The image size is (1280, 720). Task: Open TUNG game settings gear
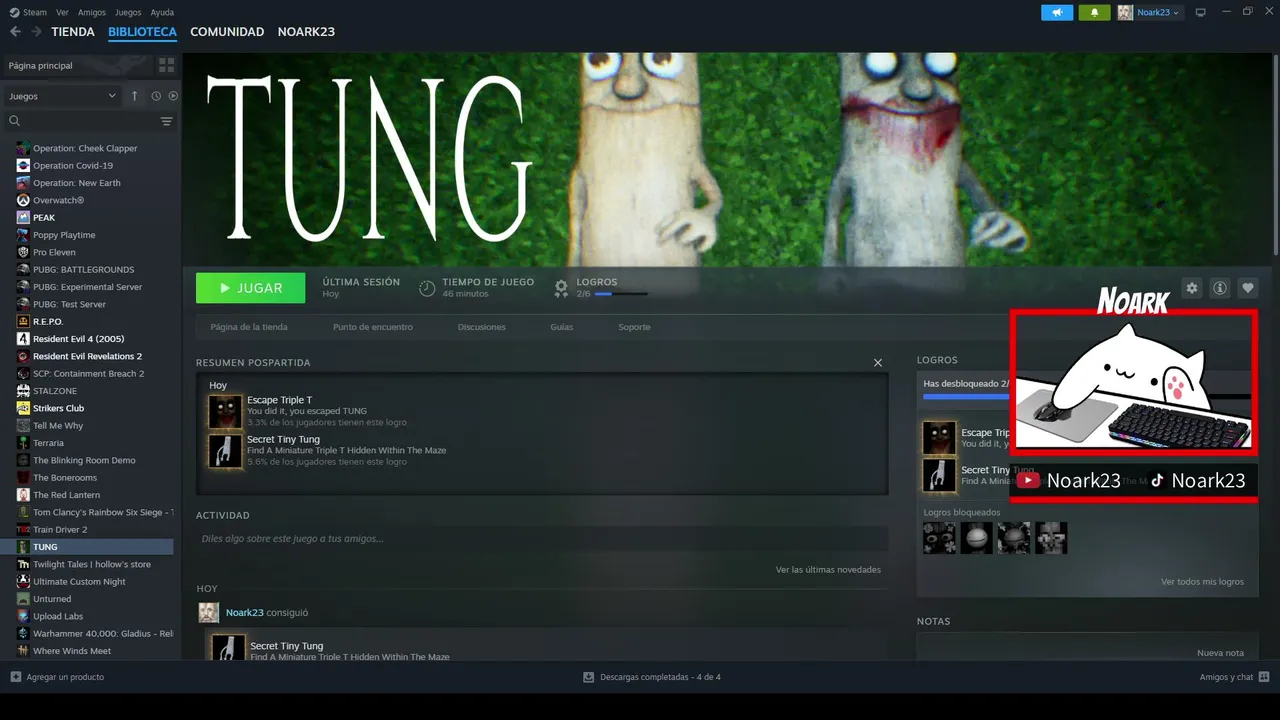[1192, 288]
